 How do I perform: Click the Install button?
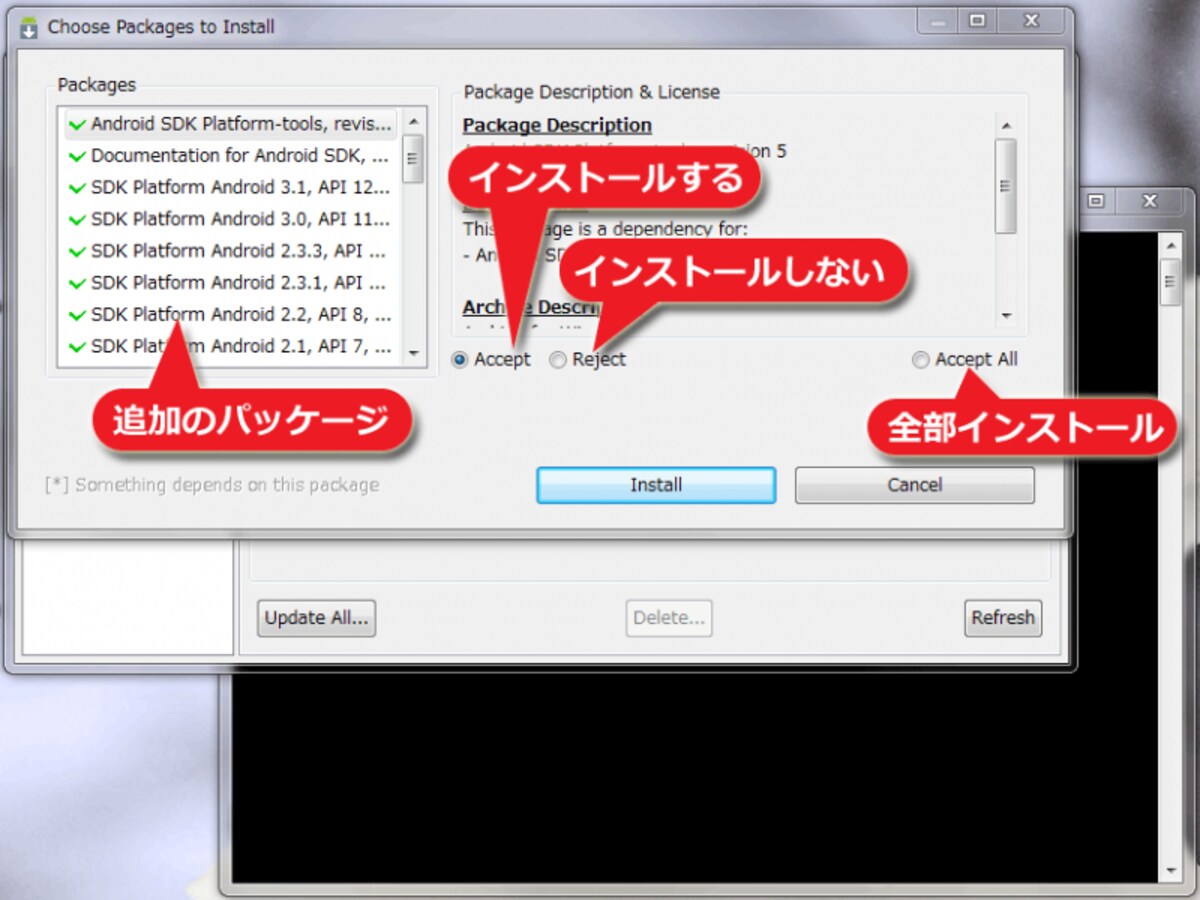[x=656, y=485]
